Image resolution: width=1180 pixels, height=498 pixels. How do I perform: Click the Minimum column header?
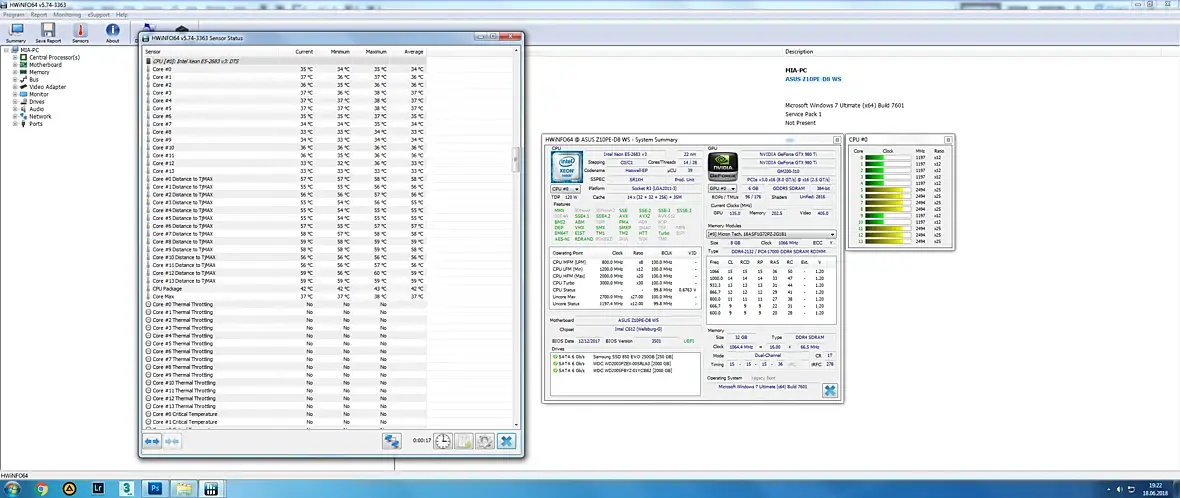340,52
